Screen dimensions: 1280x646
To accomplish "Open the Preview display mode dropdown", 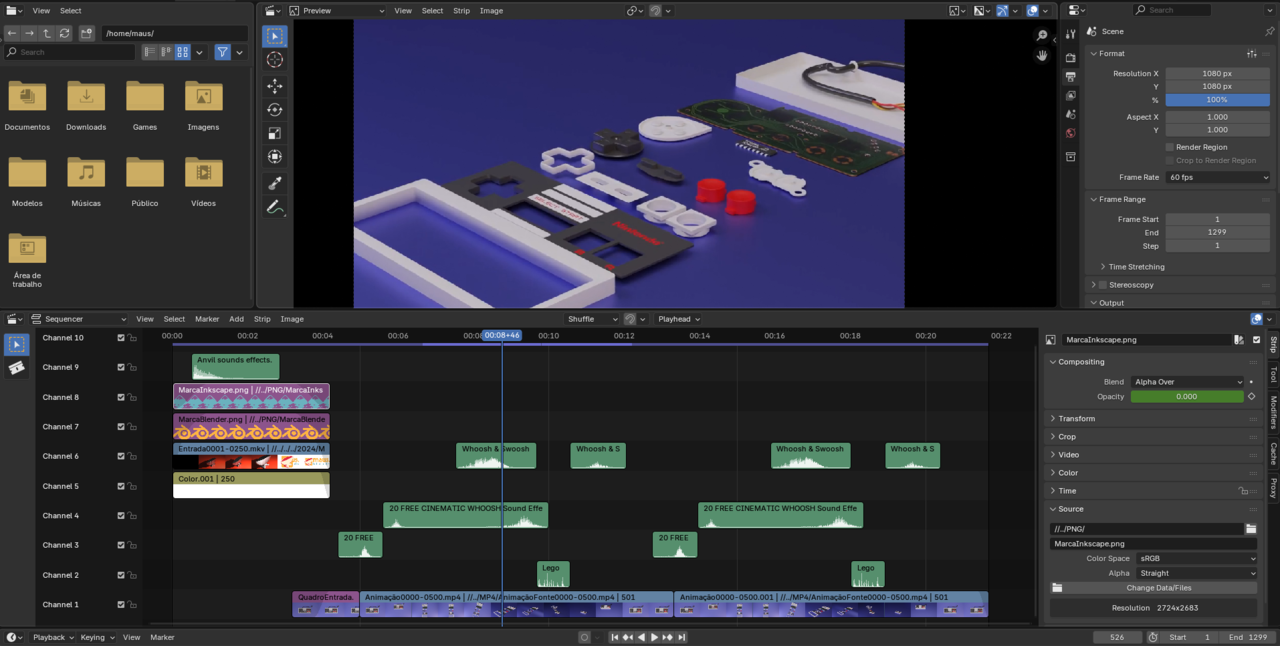I will pos(336,10).
